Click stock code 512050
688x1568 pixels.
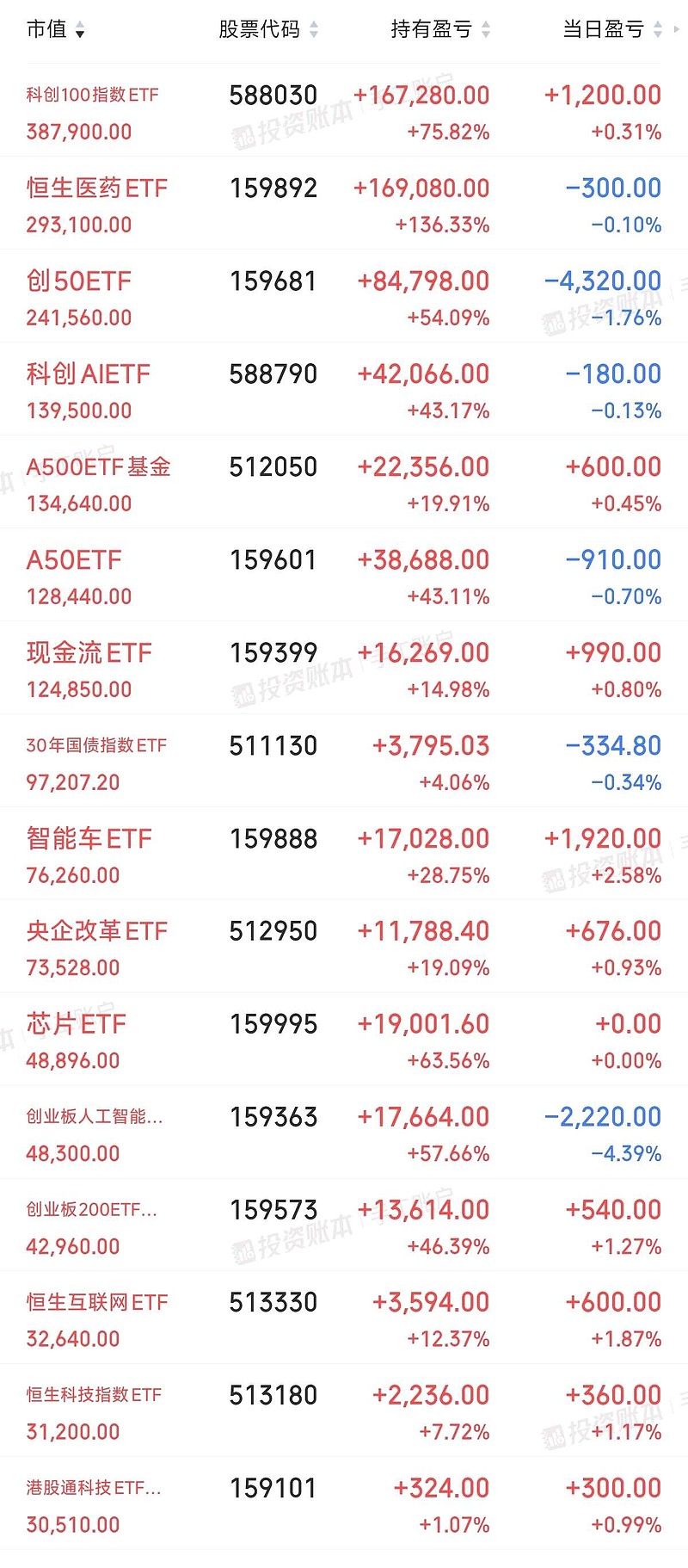pos(273,466)
